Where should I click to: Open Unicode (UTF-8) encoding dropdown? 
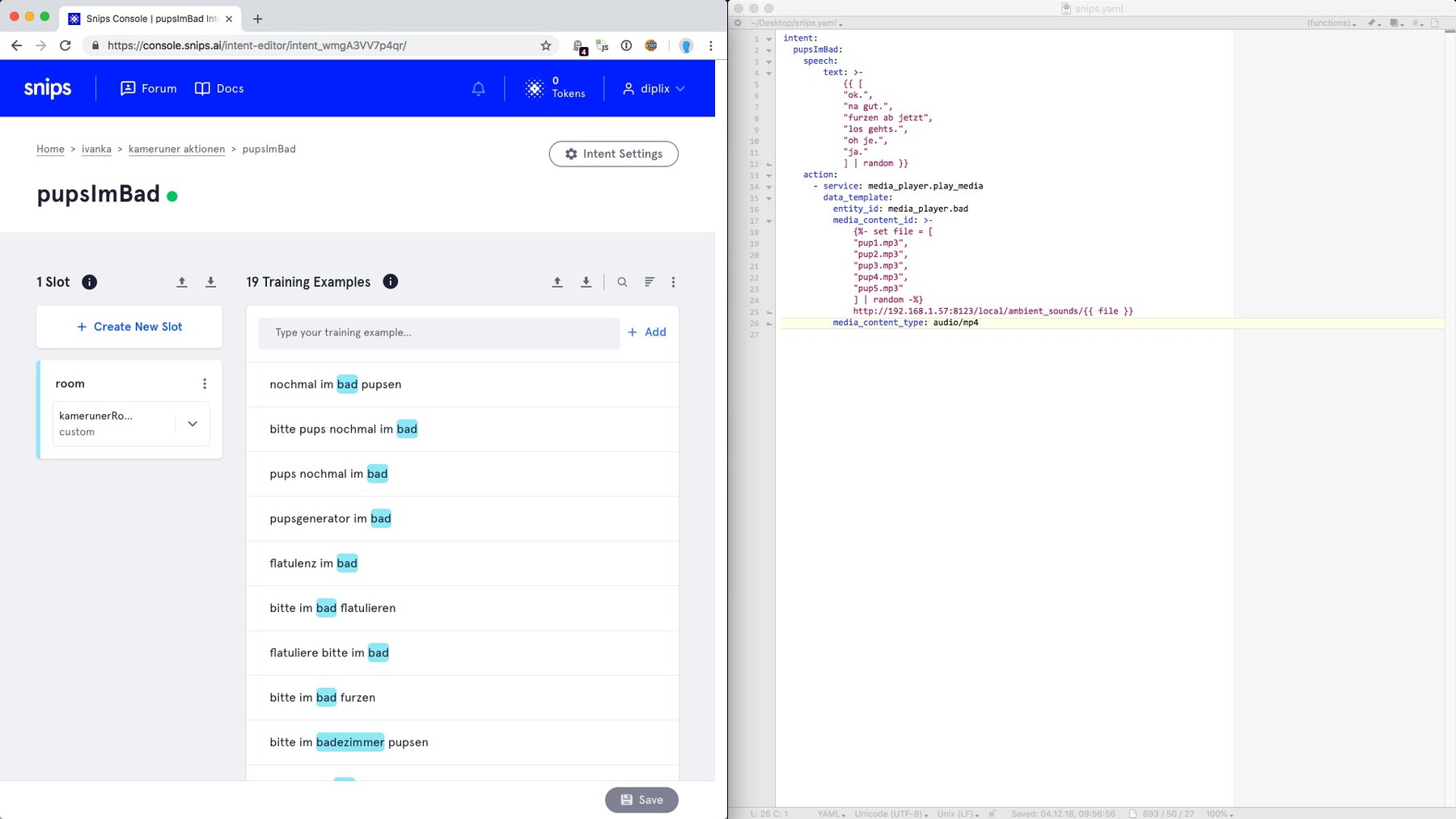point(891,813)
